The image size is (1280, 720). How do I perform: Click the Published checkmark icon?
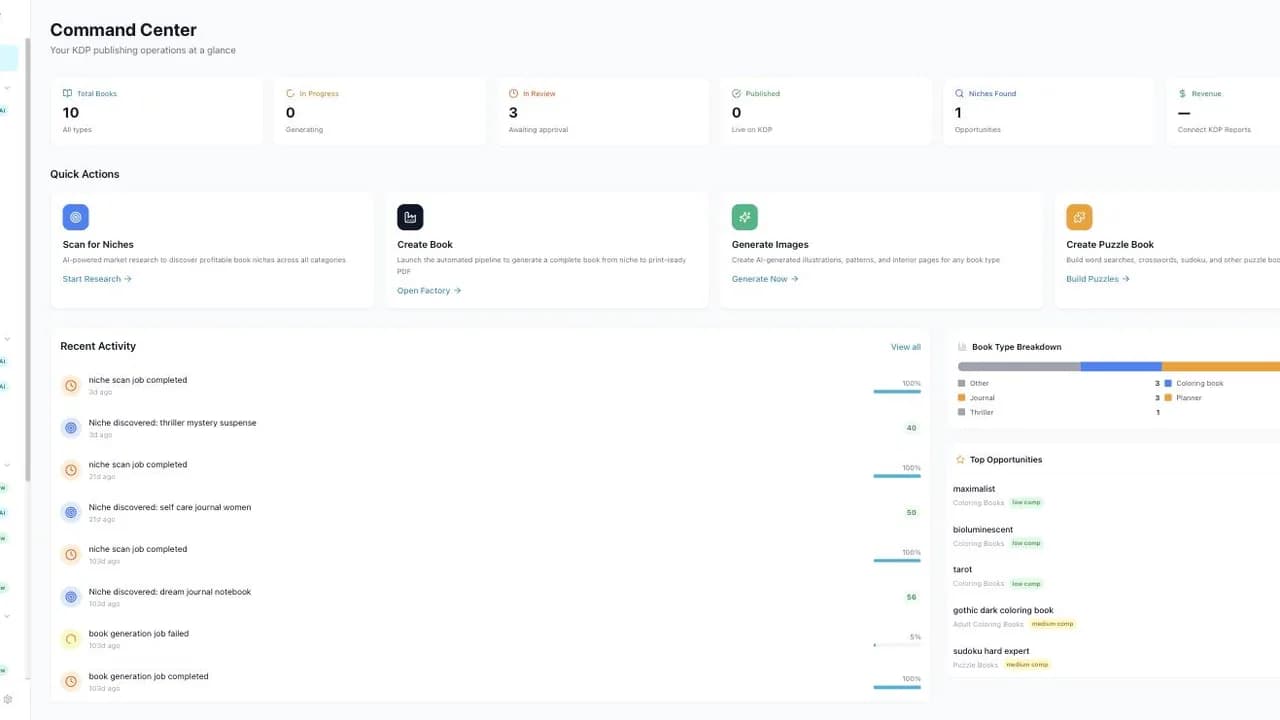tap(737, 93)
